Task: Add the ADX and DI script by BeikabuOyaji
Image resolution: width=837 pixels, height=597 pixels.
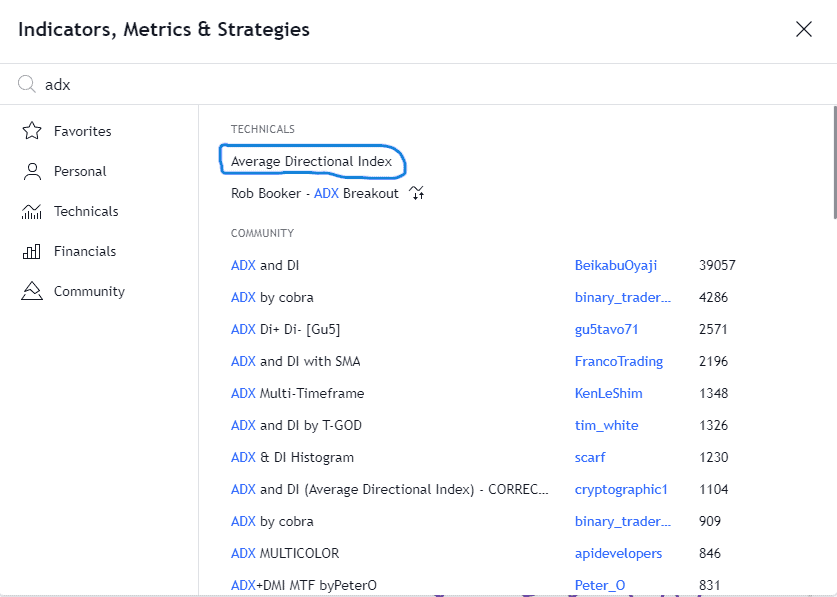Action: [x=265, y=265]
